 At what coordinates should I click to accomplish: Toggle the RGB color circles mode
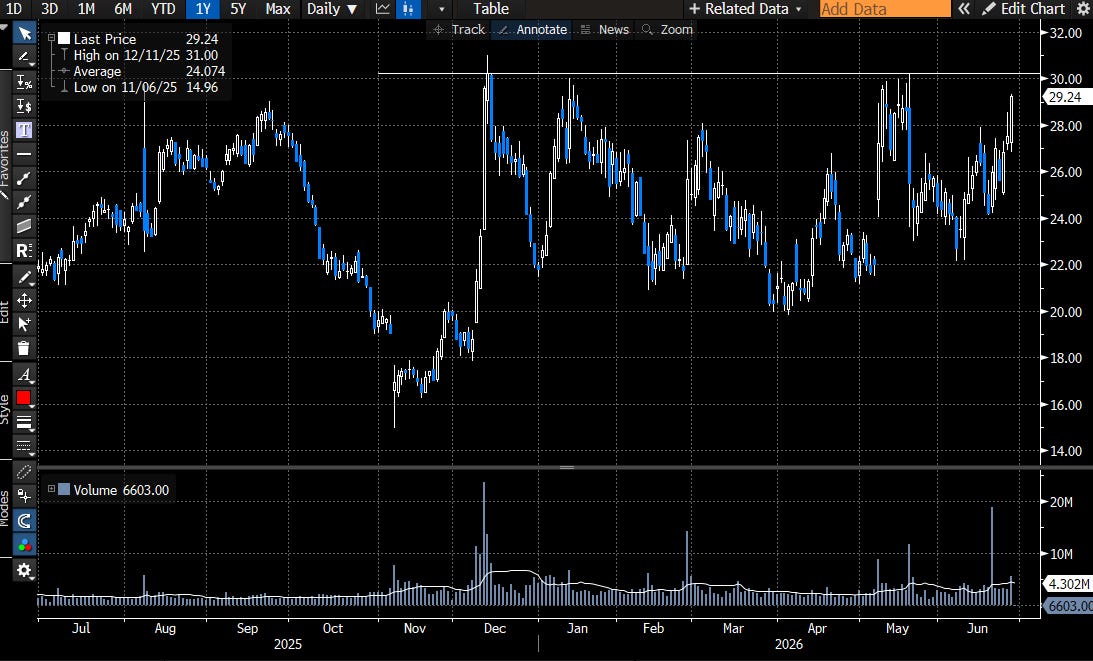pos(24,545)
